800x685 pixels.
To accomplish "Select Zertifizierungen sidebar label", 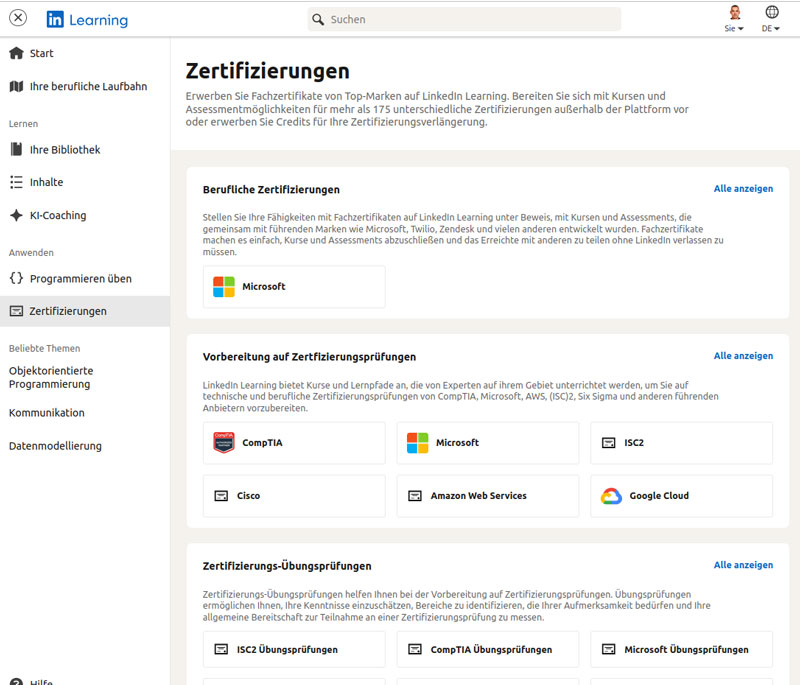I will click(x=68, y=311).
